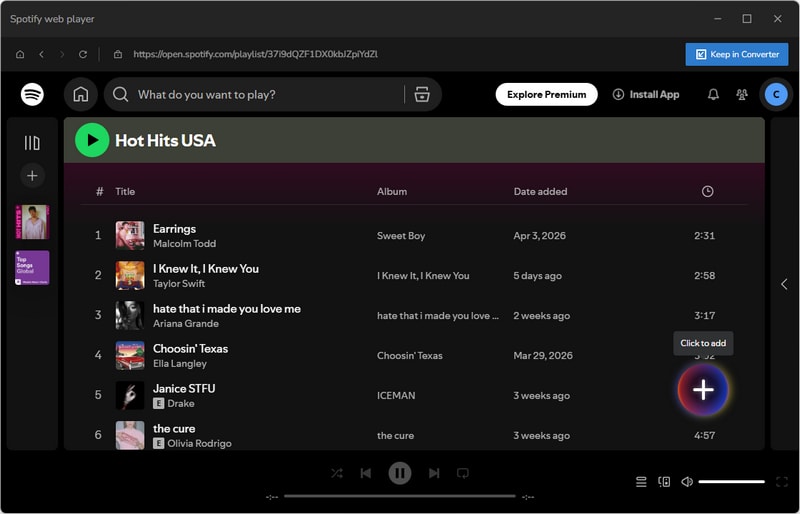This screenshot has height=514, width=800.
Task: Click Install App button
Action: (x=646, y=94)
